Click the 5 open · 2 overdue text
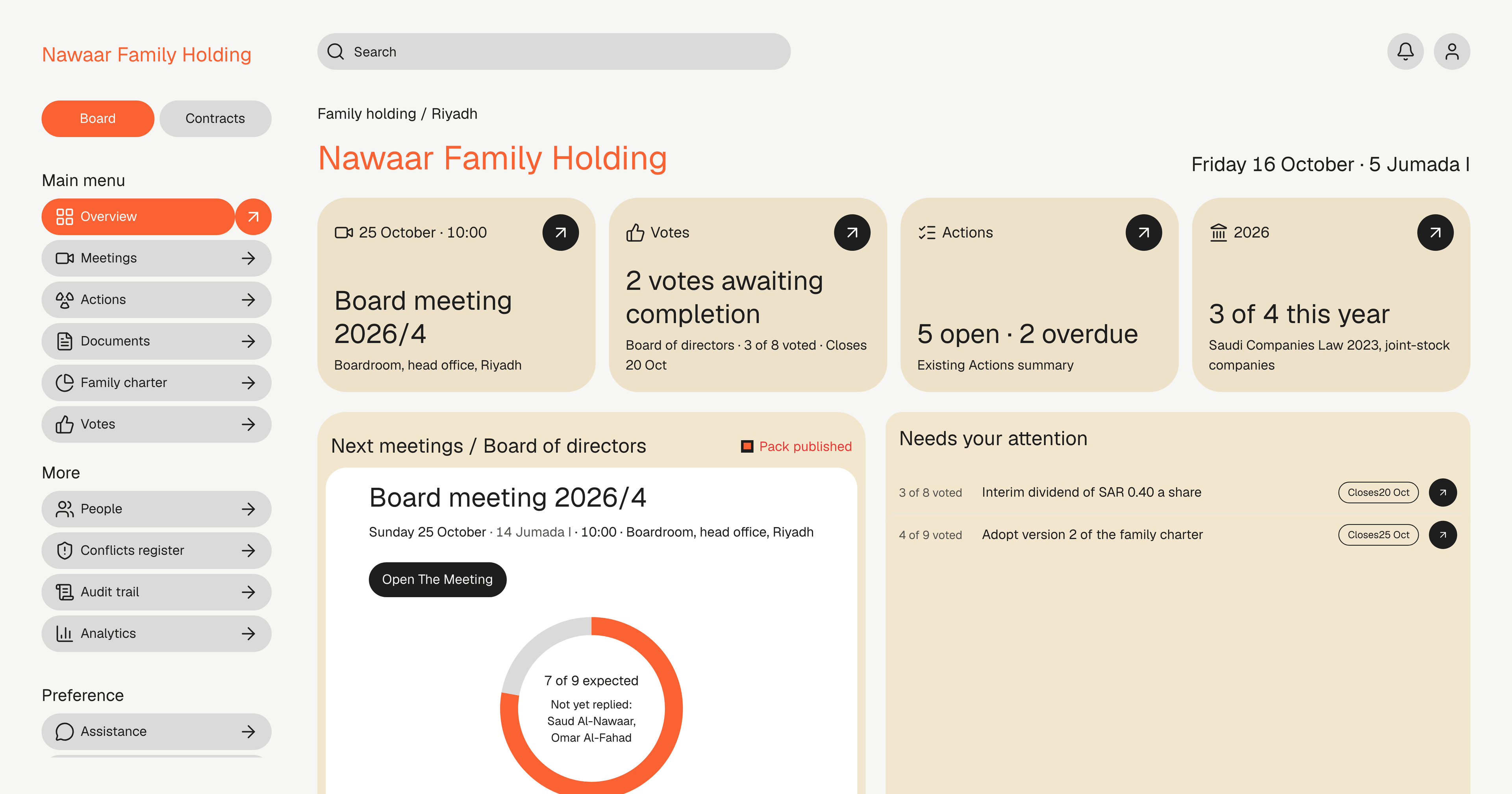 [x=1027, y=334]
